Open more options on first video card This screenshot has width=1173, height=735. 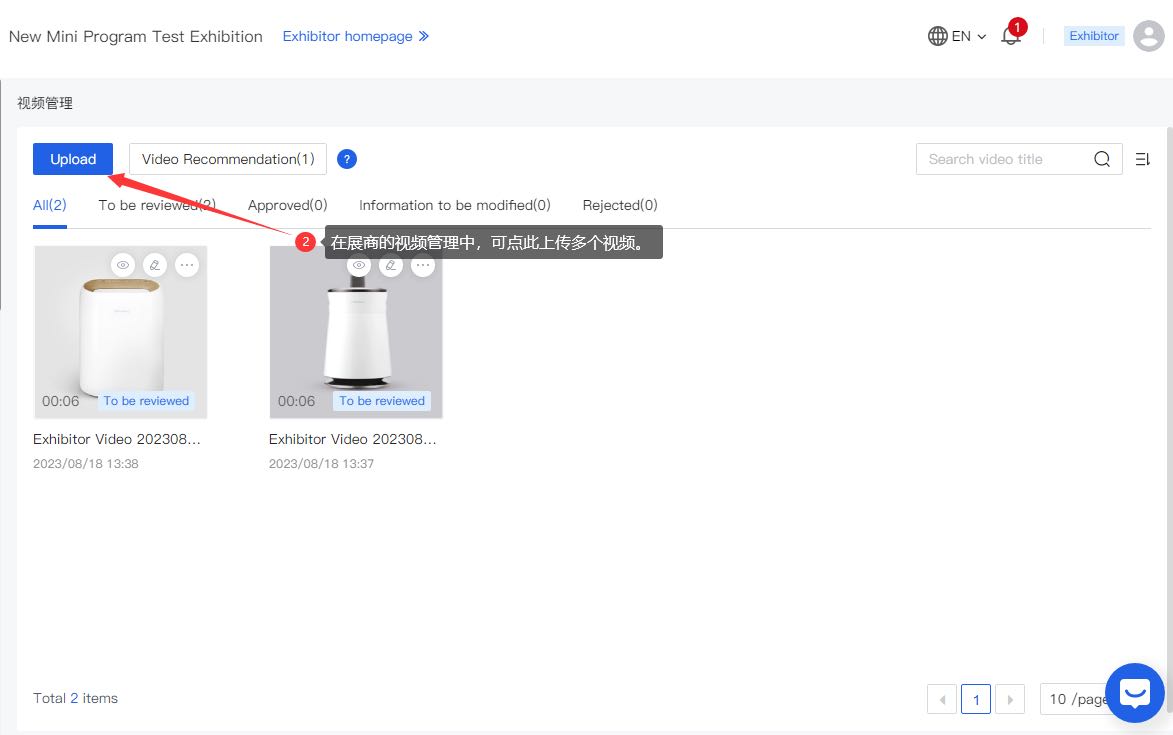(x=187, y=265)
